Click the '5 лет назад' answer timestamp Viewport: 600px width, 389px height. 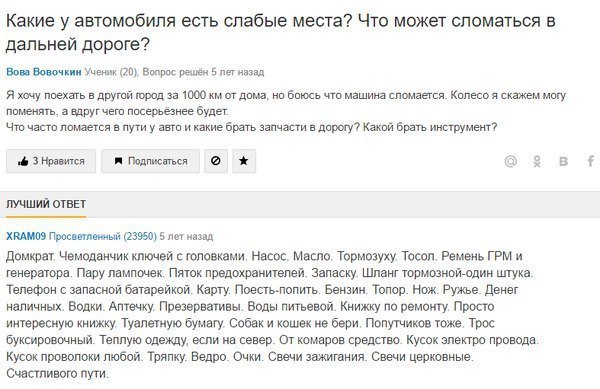186,236
